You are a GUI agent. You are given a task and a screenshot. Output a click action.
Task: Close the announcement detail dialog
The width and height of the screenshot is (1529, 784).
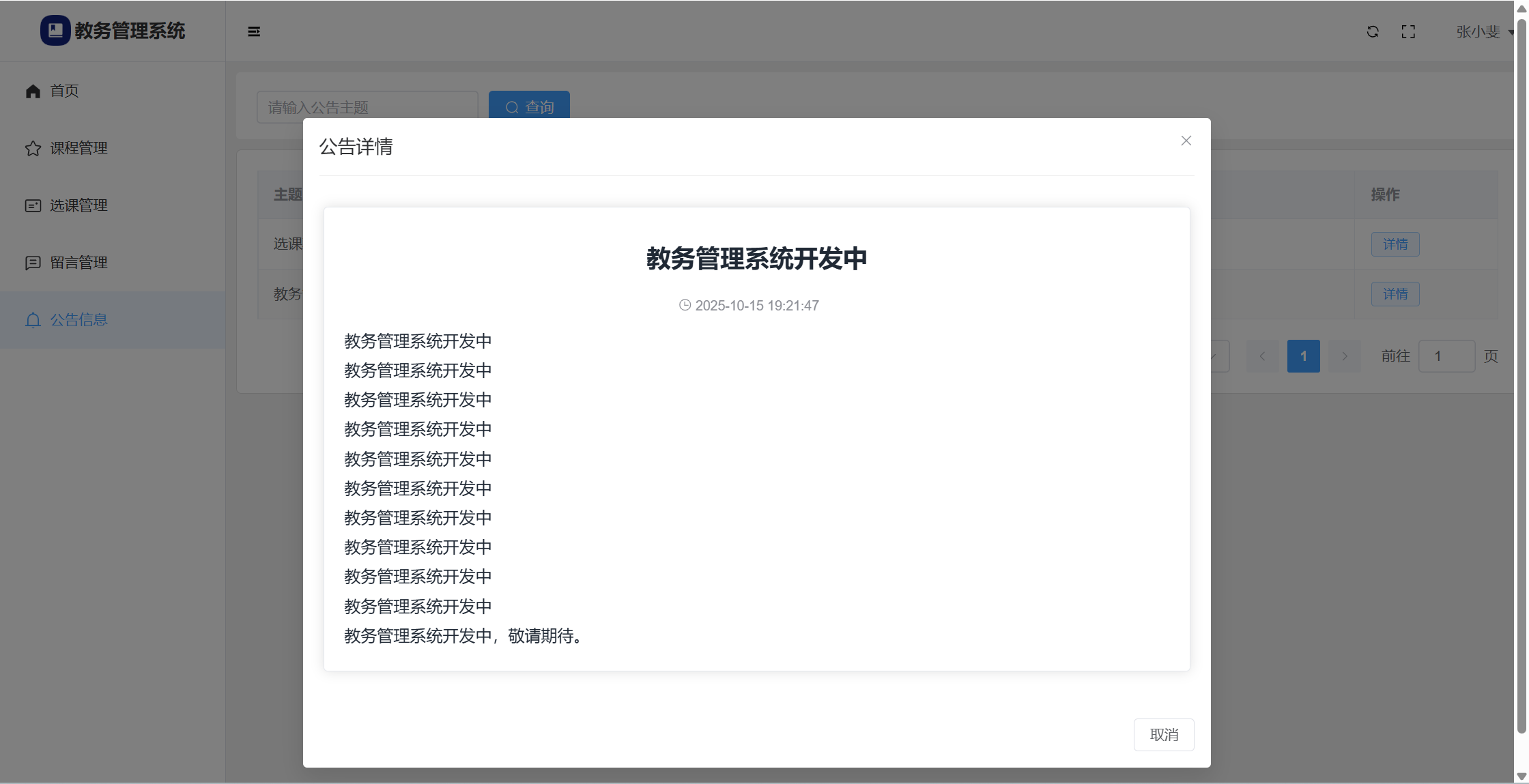coord(1186,141)
